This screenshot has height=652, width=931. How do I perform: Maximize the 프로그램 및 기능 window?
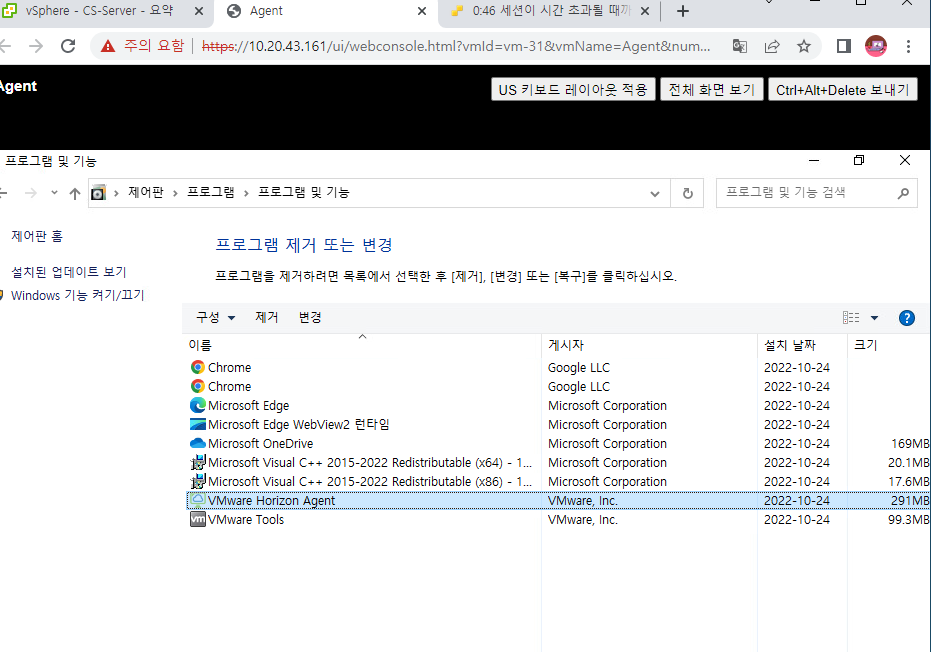[x=859, y=160]
